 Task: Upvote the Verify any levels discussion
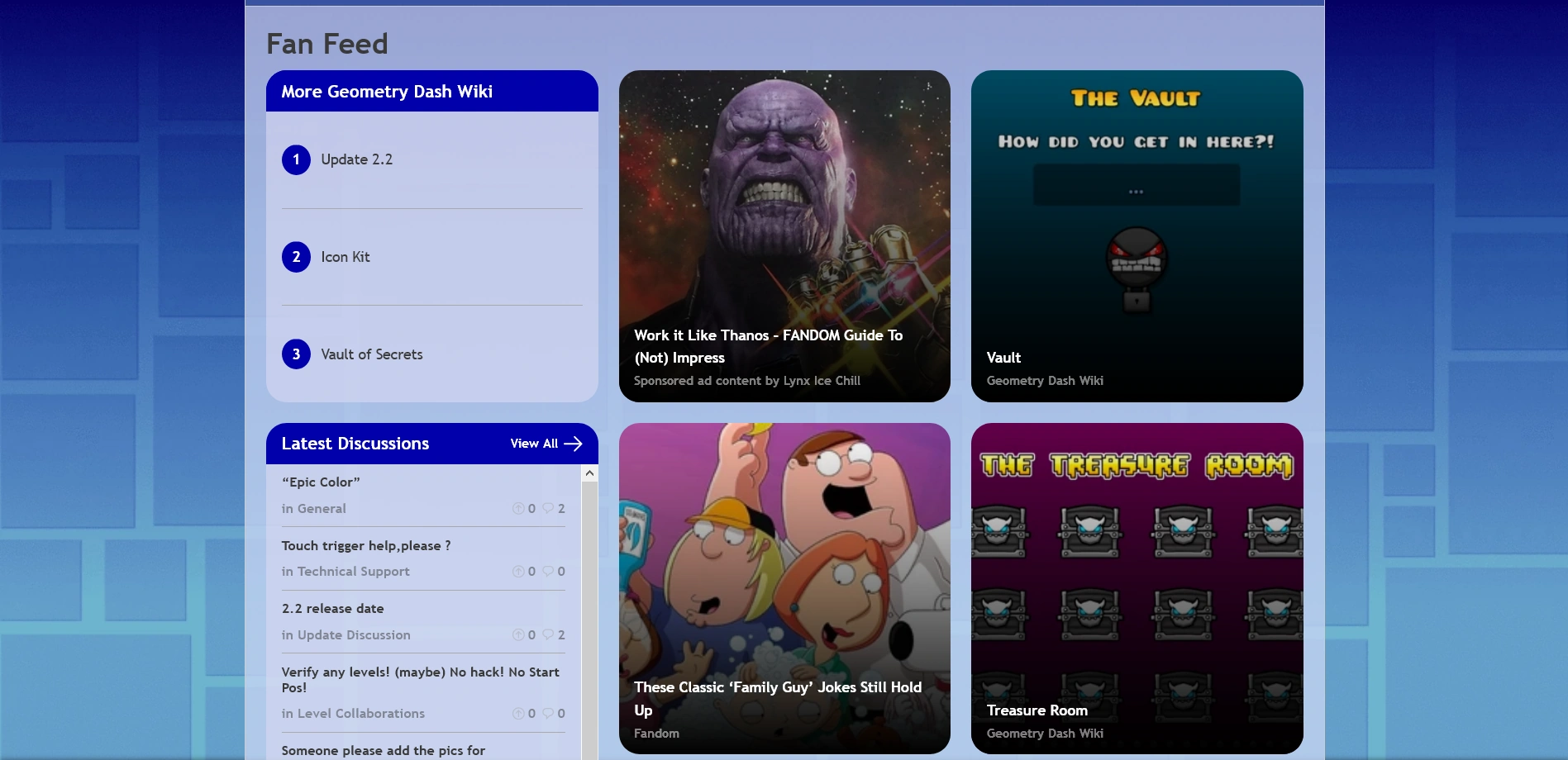518,714
